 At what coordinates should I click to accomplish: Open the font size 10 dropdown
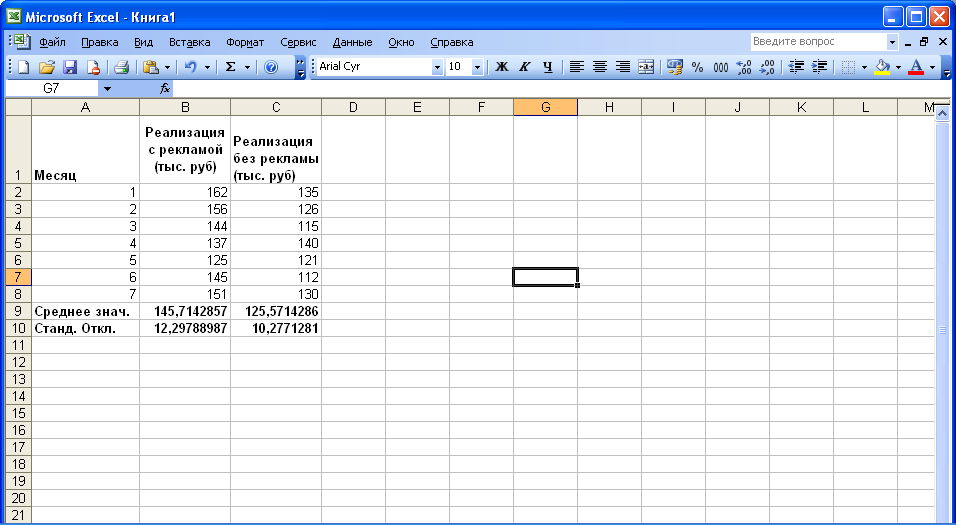pyautogui.click(x=477, y=67)
